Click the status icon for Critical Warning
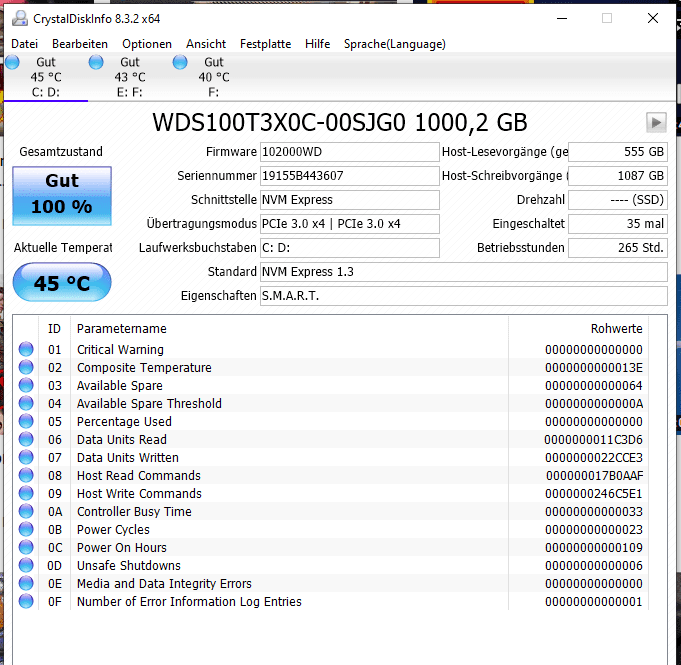Screen dimensions: 681x665 (x=26, y=349)
